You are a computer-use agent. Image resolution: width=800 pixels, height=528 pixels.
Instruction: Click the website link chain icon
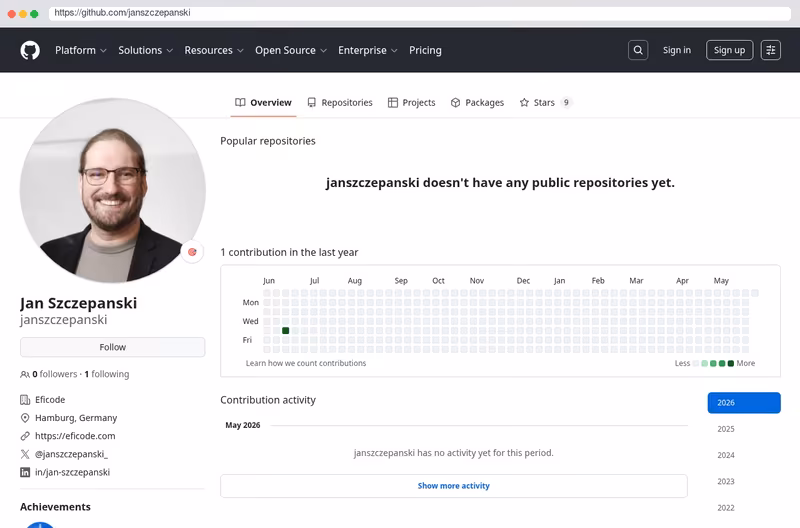[x=24, y=436]
